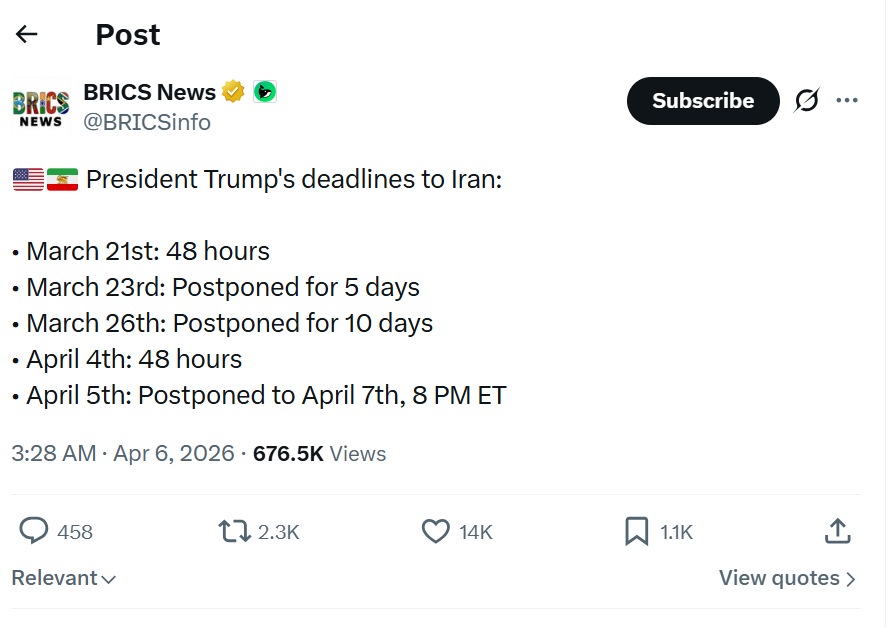Open the BRICS News display name

tap(150, 92)
